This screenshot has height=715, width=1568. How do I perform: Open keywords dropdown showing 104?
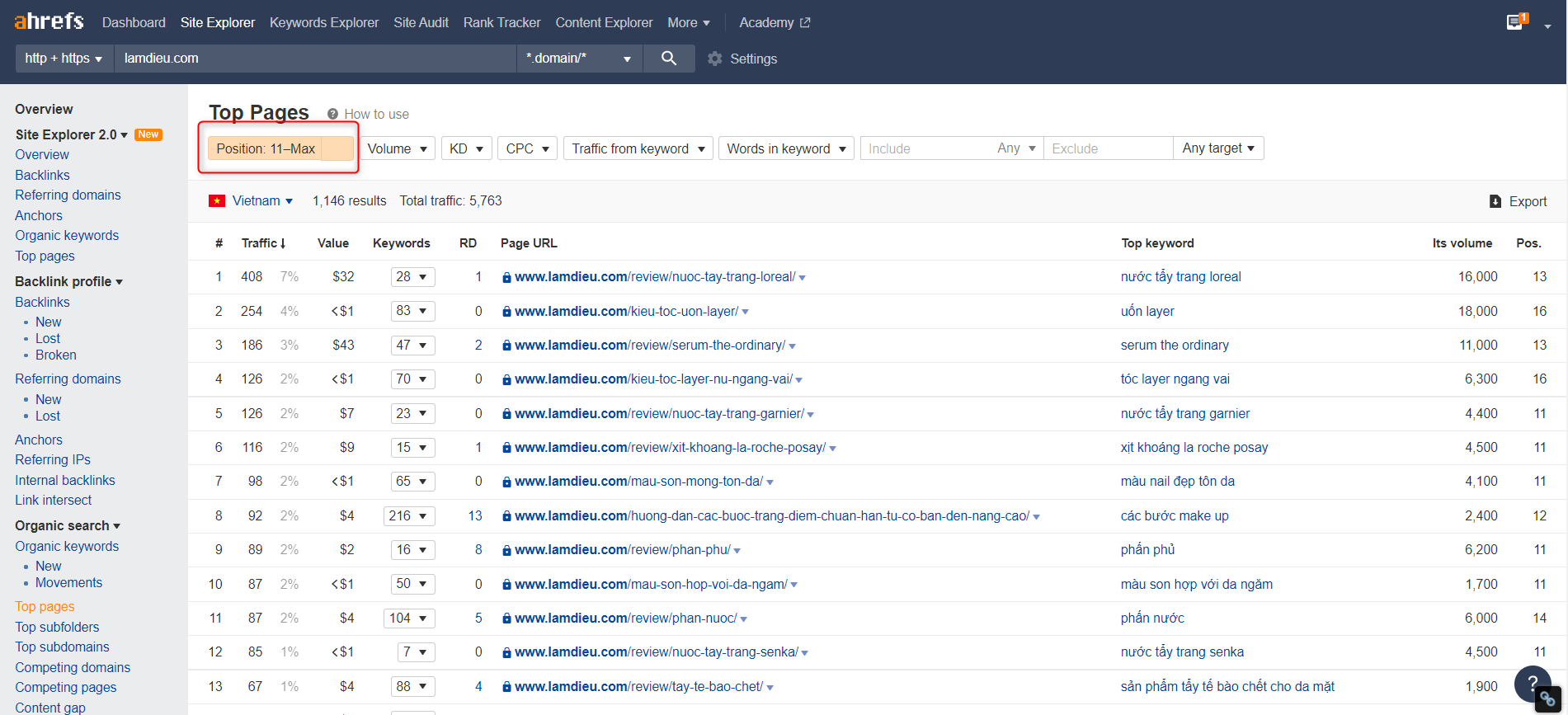point(409,619)
